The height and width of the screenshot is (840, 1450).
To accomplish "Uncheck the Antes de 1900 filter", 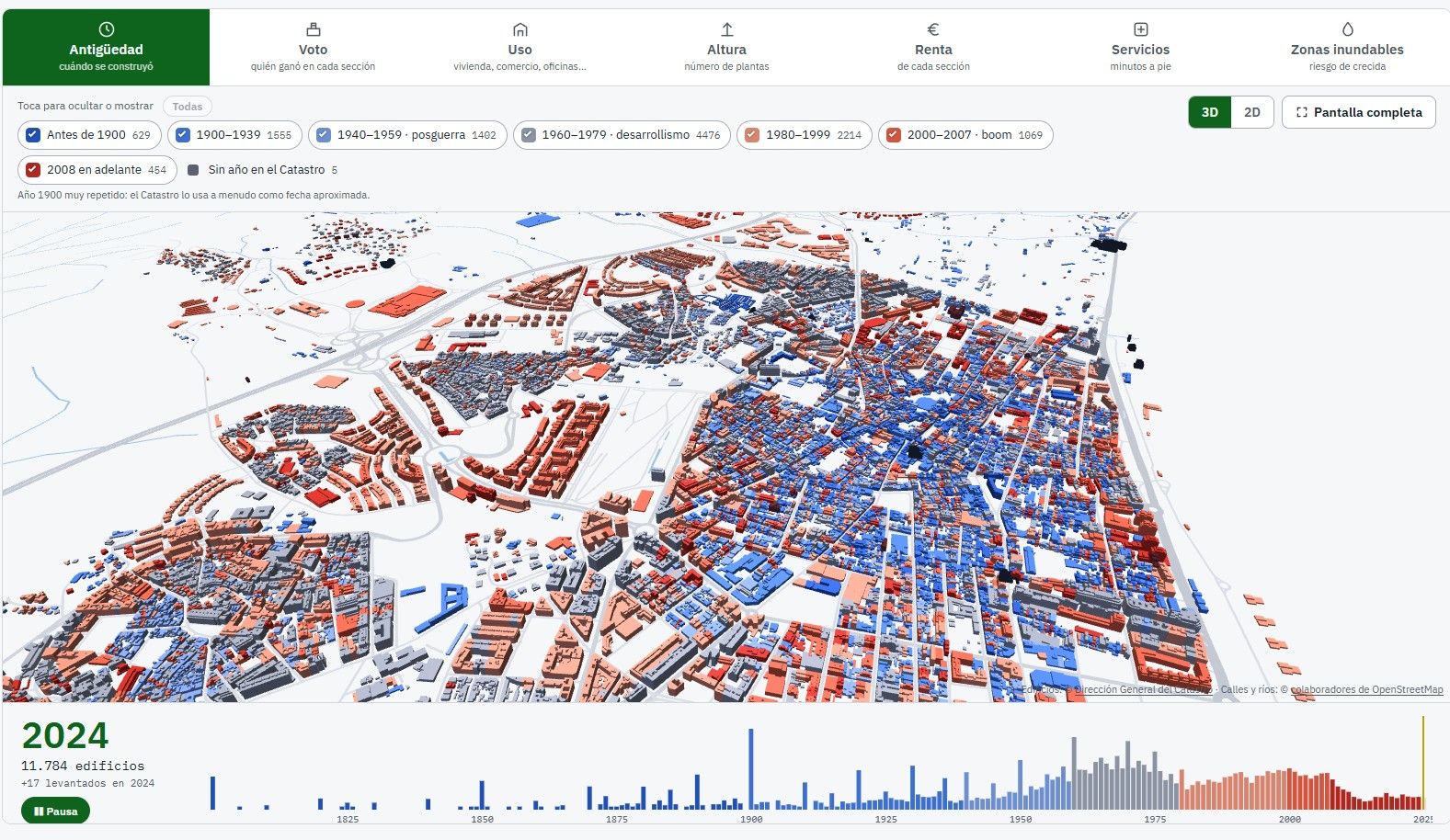I will click(x=33, y=135).
